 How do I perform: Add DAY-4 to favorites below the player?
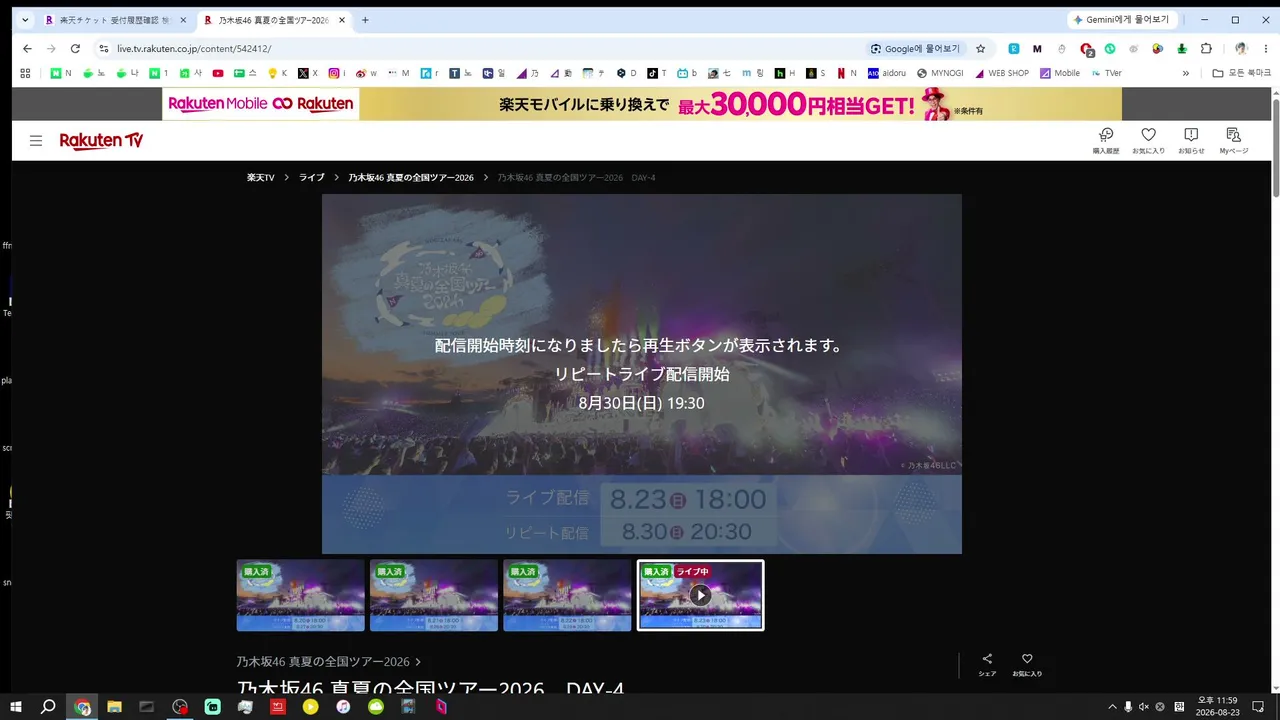(x=1027, y=665)
